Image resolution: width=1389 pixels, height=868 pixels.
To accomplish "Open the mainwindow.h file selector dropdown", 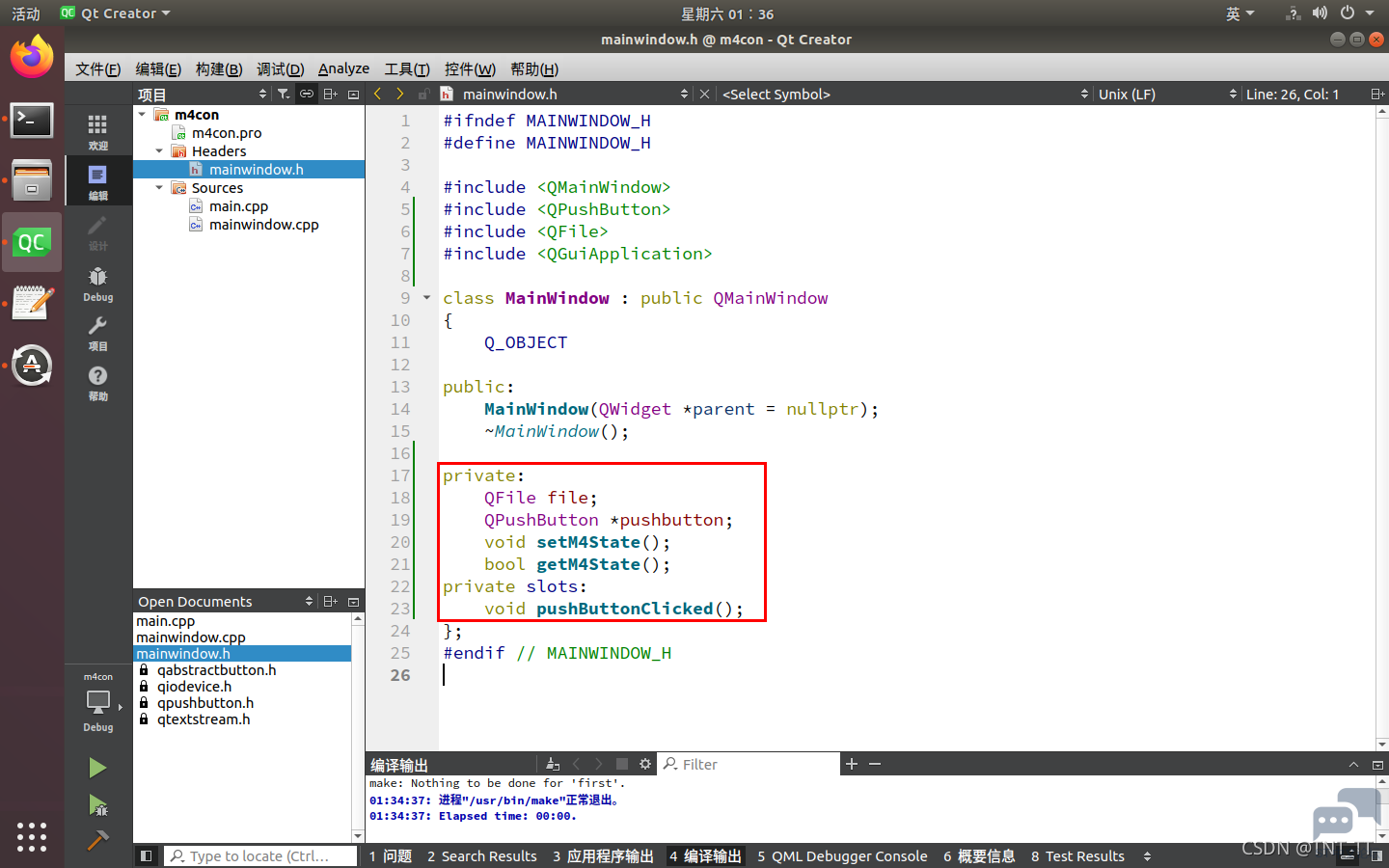I will click(x=575, y=94).
